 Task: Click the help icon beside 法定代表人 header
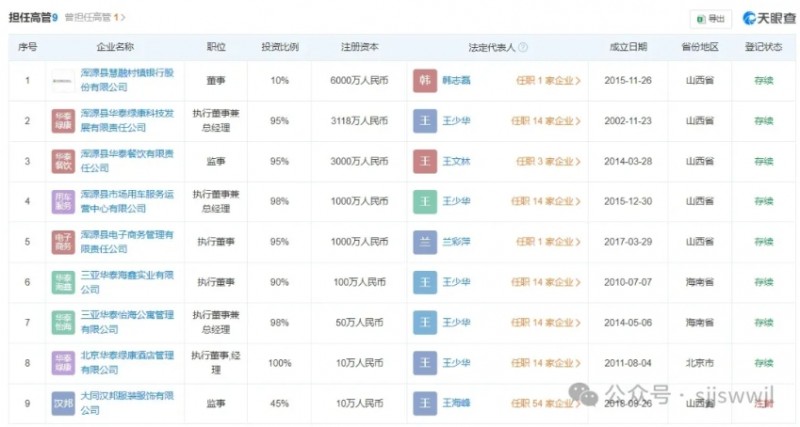[x=523, y=47]
